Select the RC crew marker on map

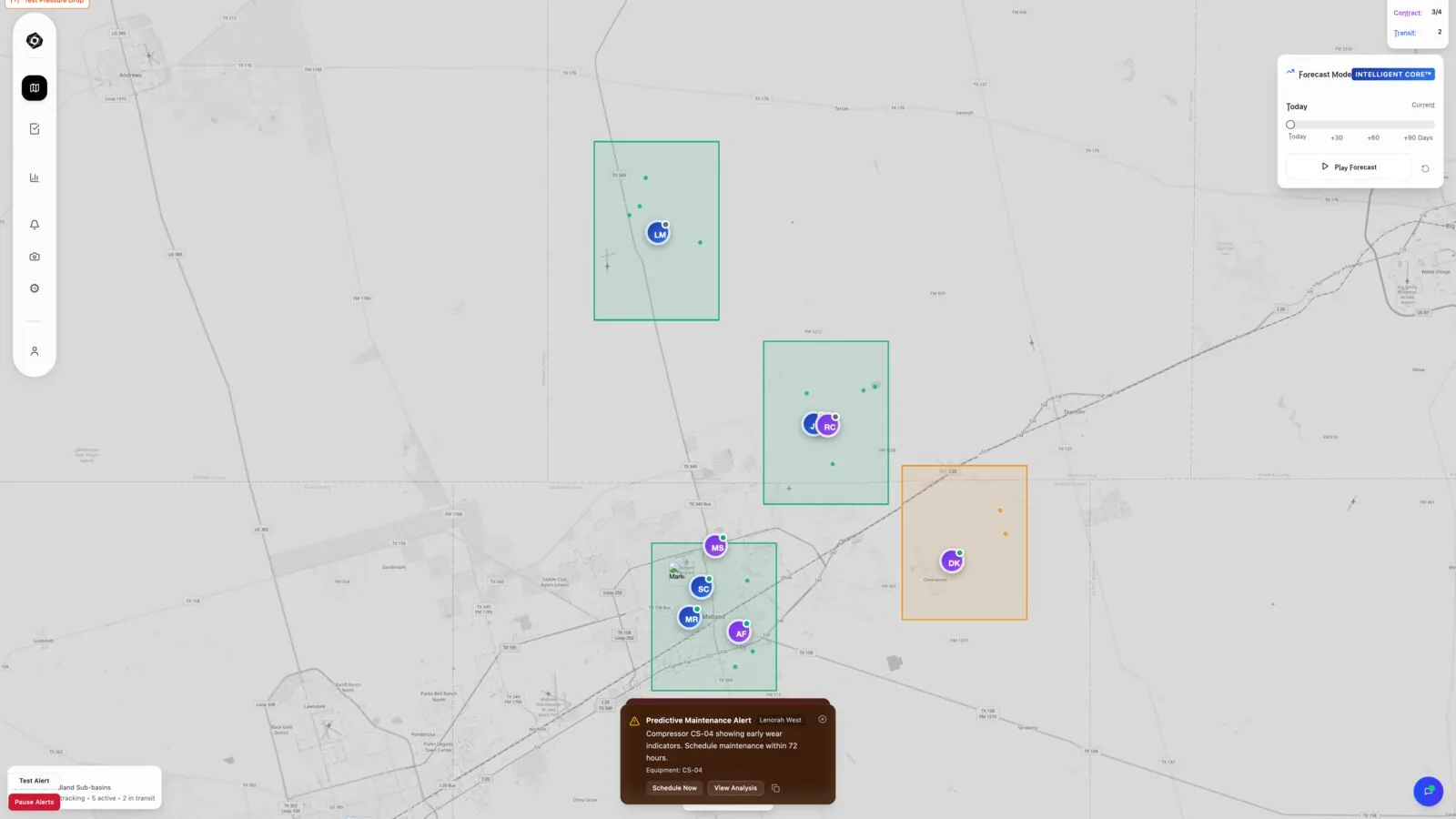tap(828, 426)
